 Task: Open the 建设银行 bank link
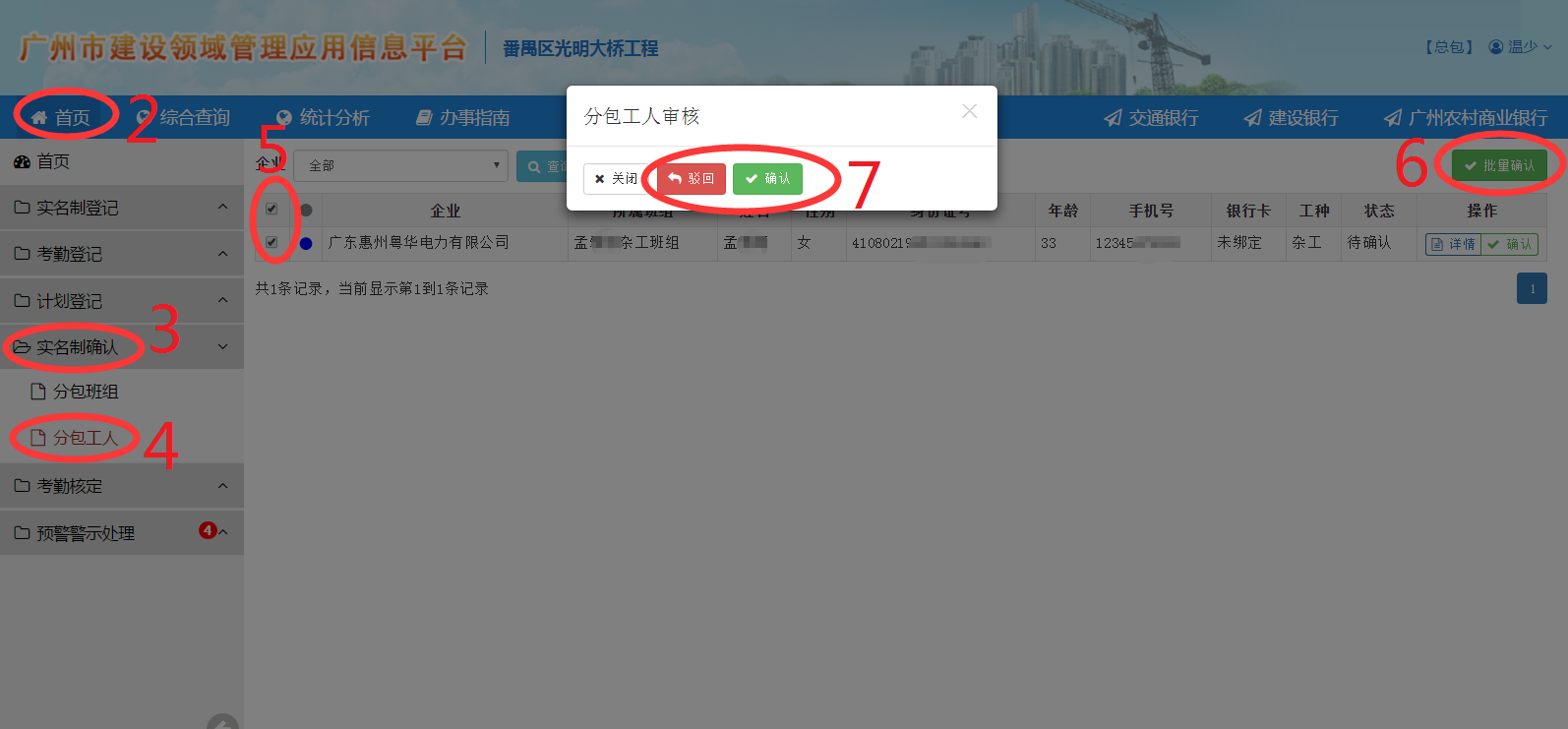pyautogui.click(x=1291, y=118)
